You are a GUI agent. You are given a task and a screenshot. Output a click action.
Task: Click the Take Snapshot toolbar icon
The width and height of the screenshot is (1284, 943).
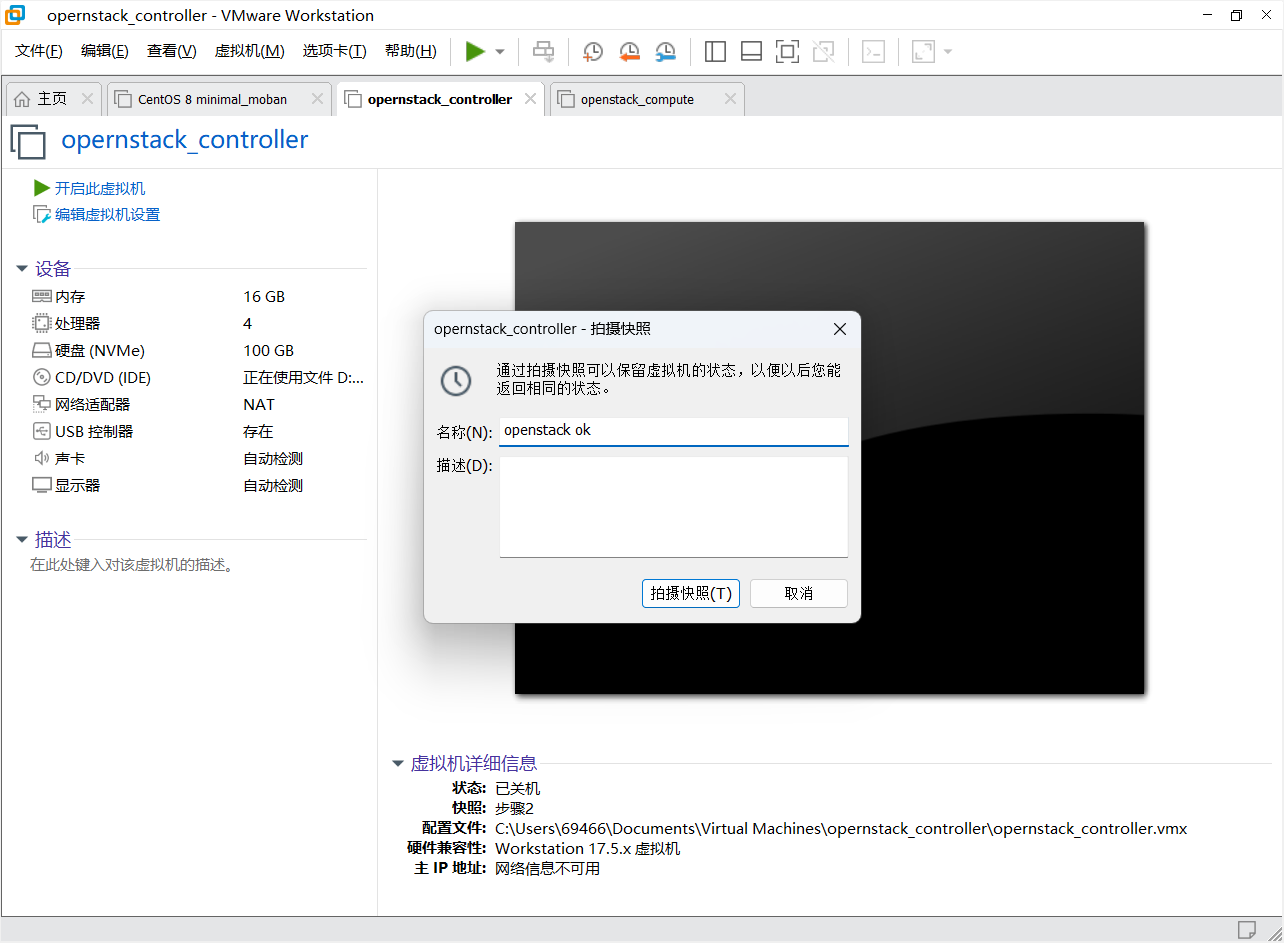click(593, 51)
